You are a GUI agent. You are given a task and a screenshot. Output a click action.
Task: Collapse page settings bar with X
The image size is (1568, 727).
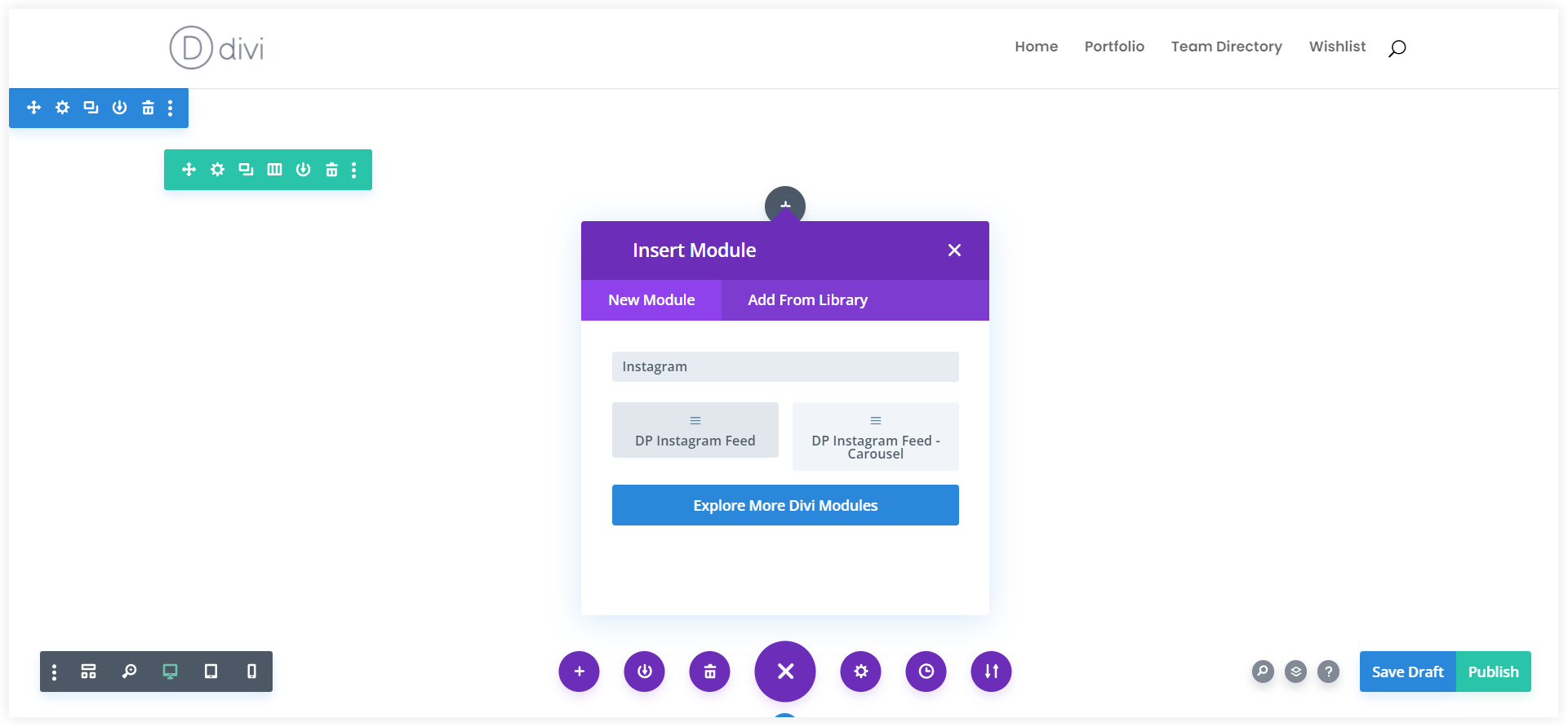coord(785,672)
